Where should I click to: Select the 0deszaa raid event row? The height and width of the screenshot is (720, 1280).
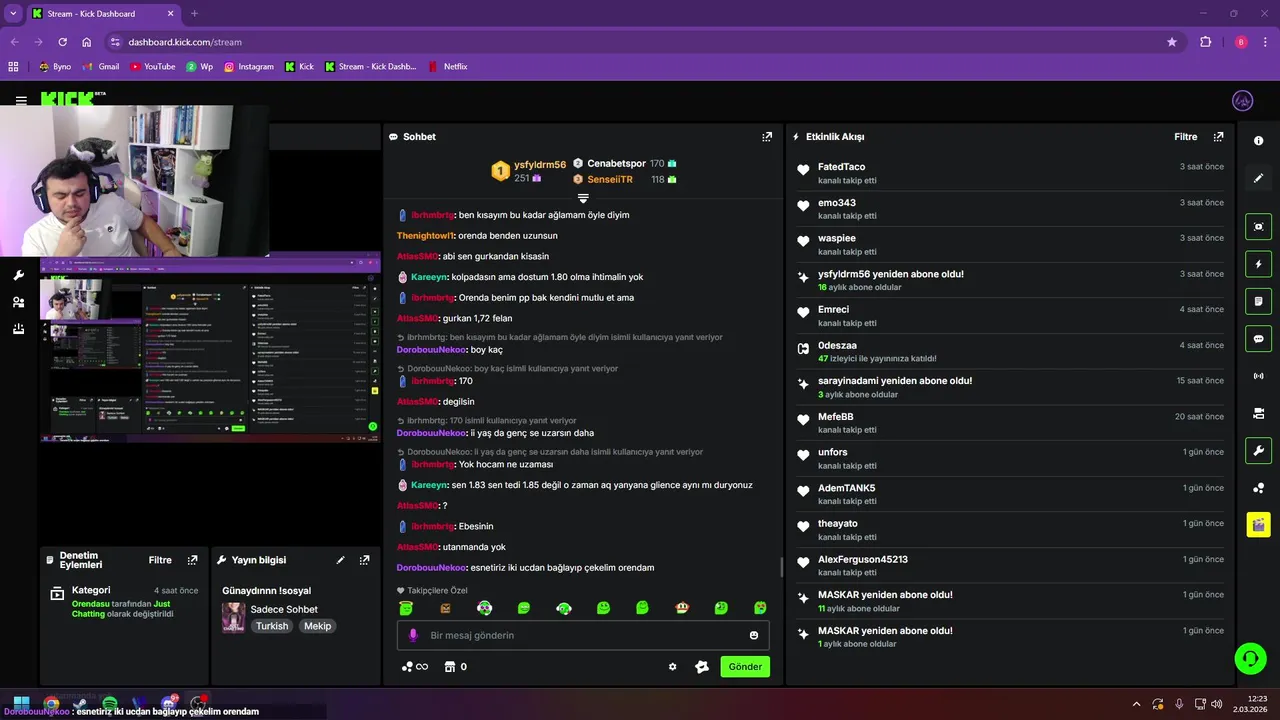click(x=1010, y=351)
